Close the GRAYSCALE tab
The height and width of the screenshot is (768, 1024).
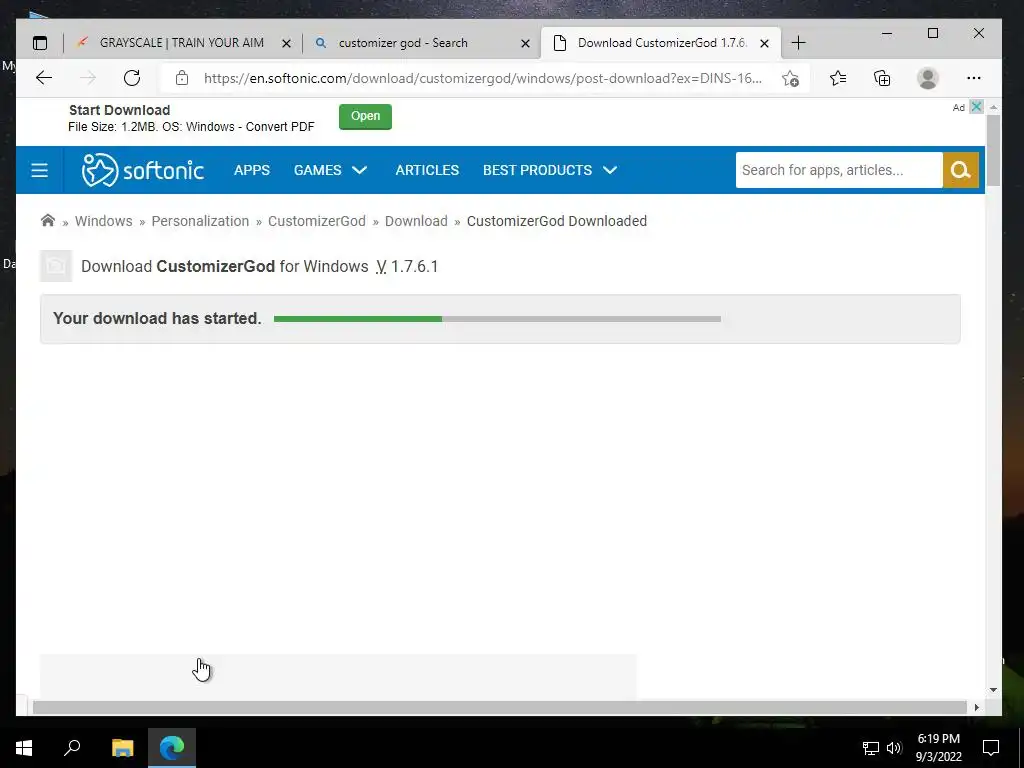pos(286,44)
